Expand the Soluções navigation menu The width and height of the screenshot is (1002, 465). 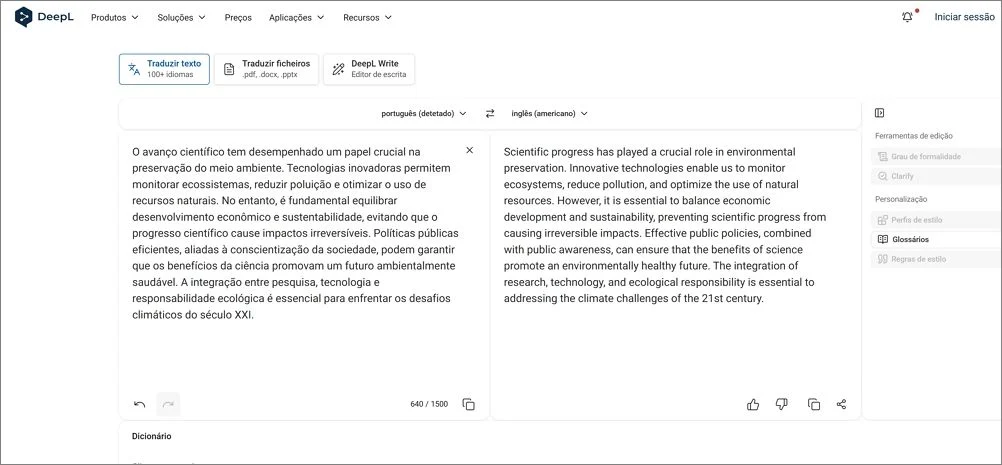182,17
